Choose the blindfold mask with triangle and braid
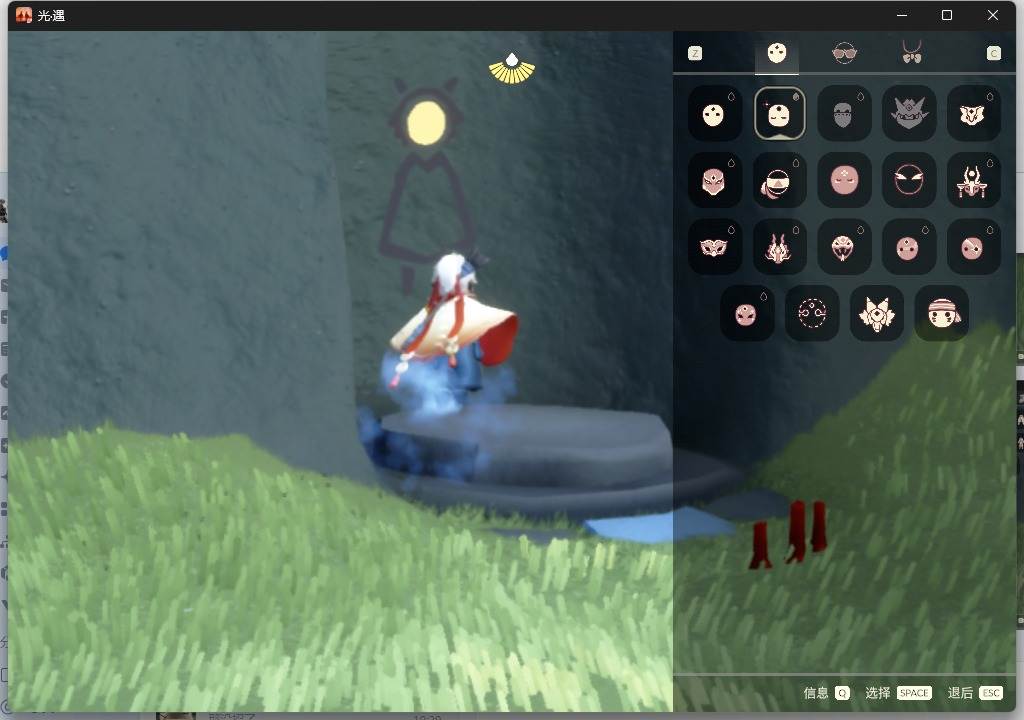 tap(779, 180)
